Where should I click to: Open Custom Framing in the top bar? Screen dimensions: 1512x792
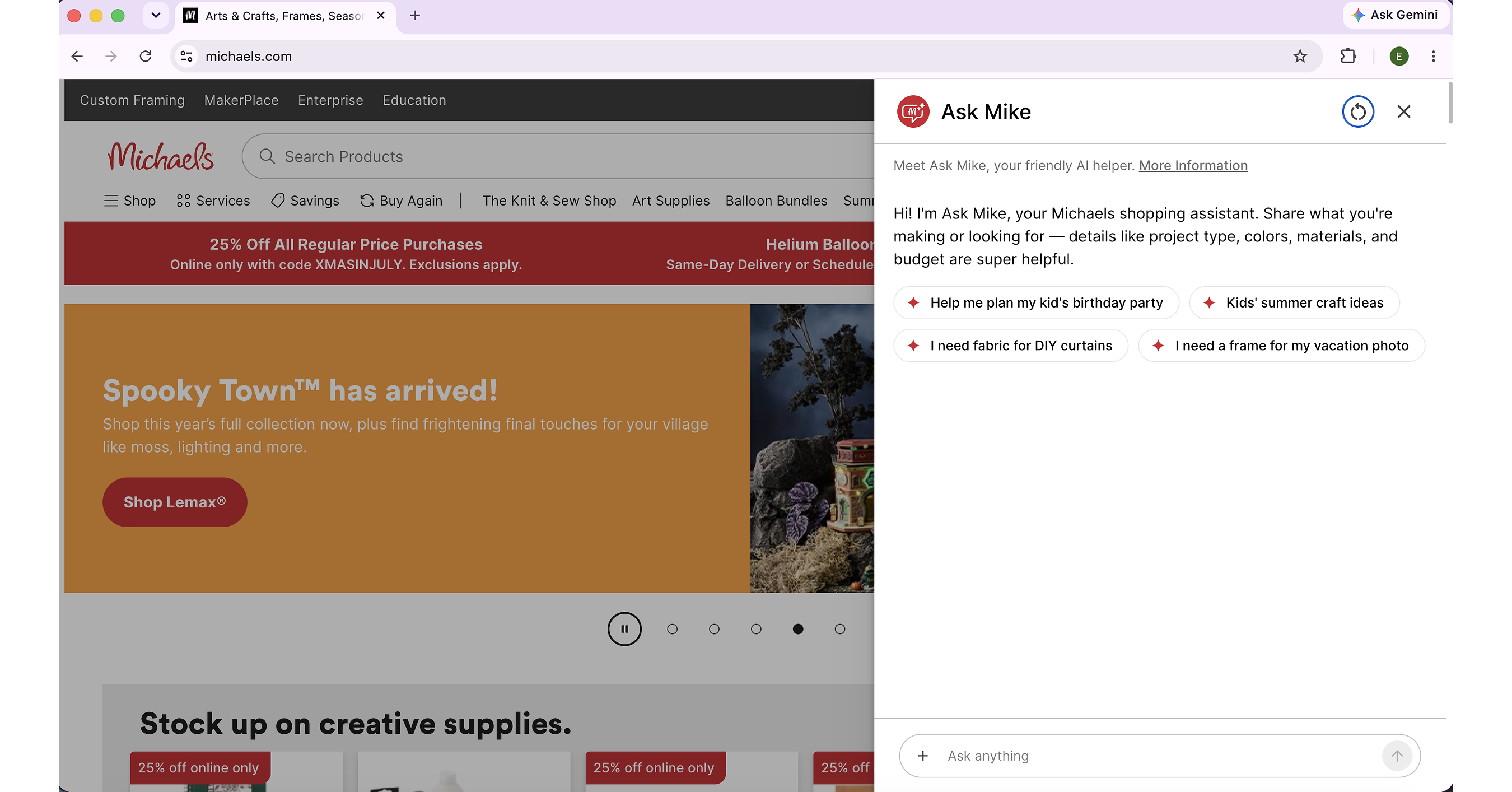[132, 100]
